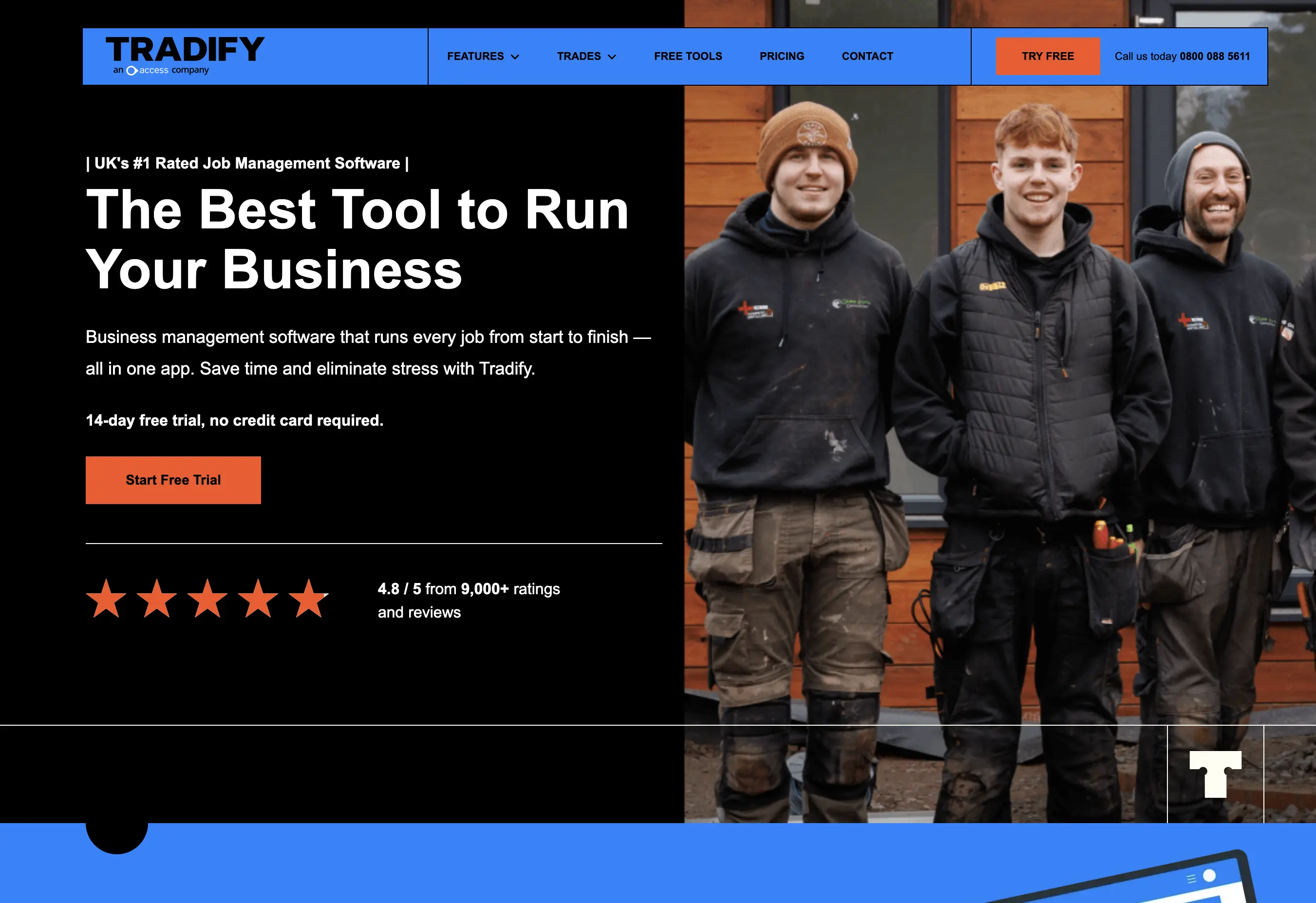The height and width of the screenshot is (903, 1316).
Task: Open the Contact page
Action: pyautogui.click(x=867, y=56)
